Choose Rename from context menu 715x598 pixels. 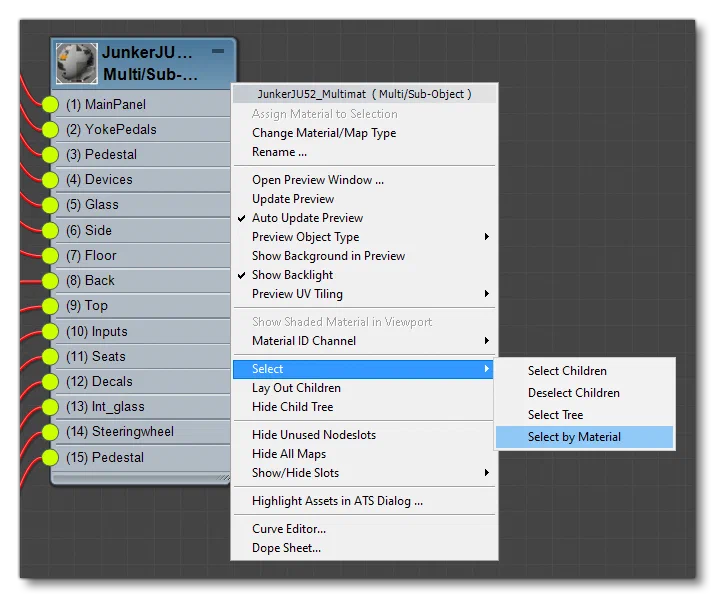click(364, 152)
